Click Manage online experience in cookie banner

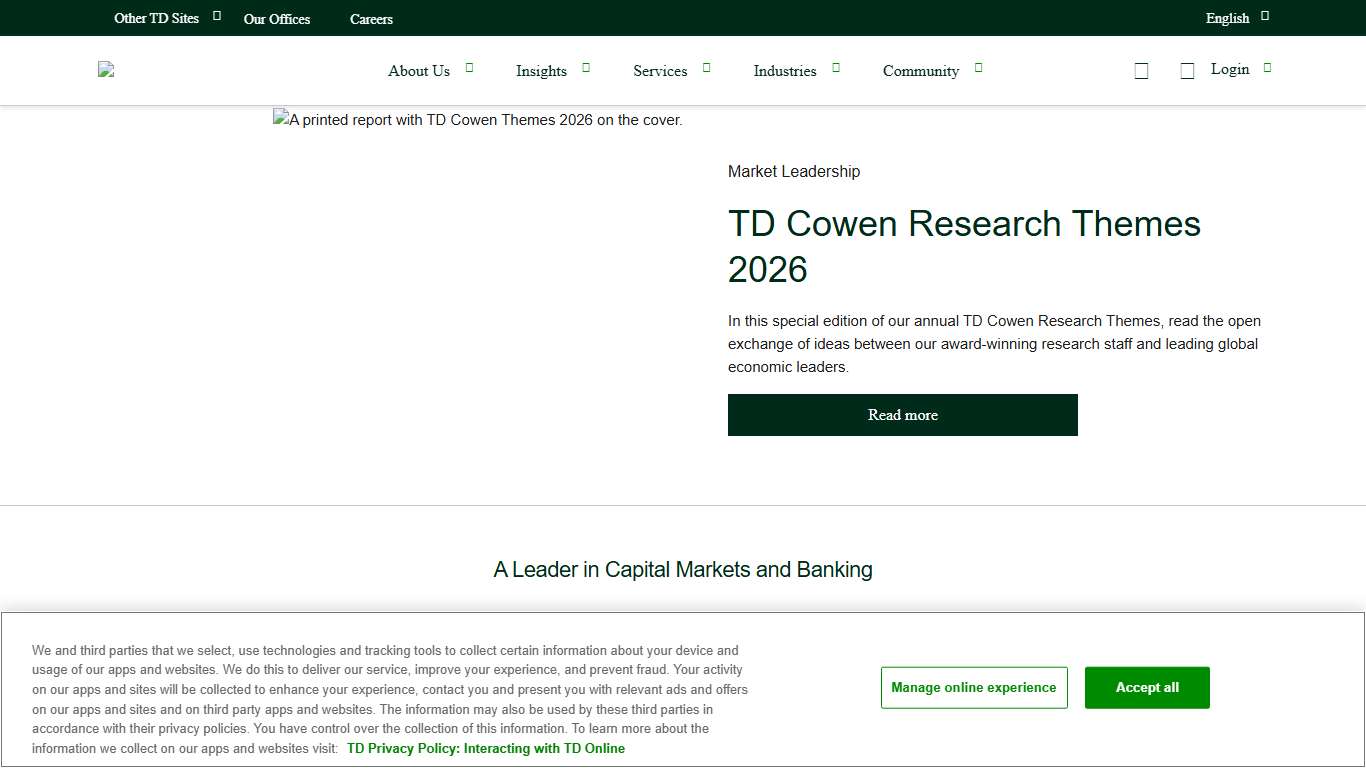click(x=973, y=687)
